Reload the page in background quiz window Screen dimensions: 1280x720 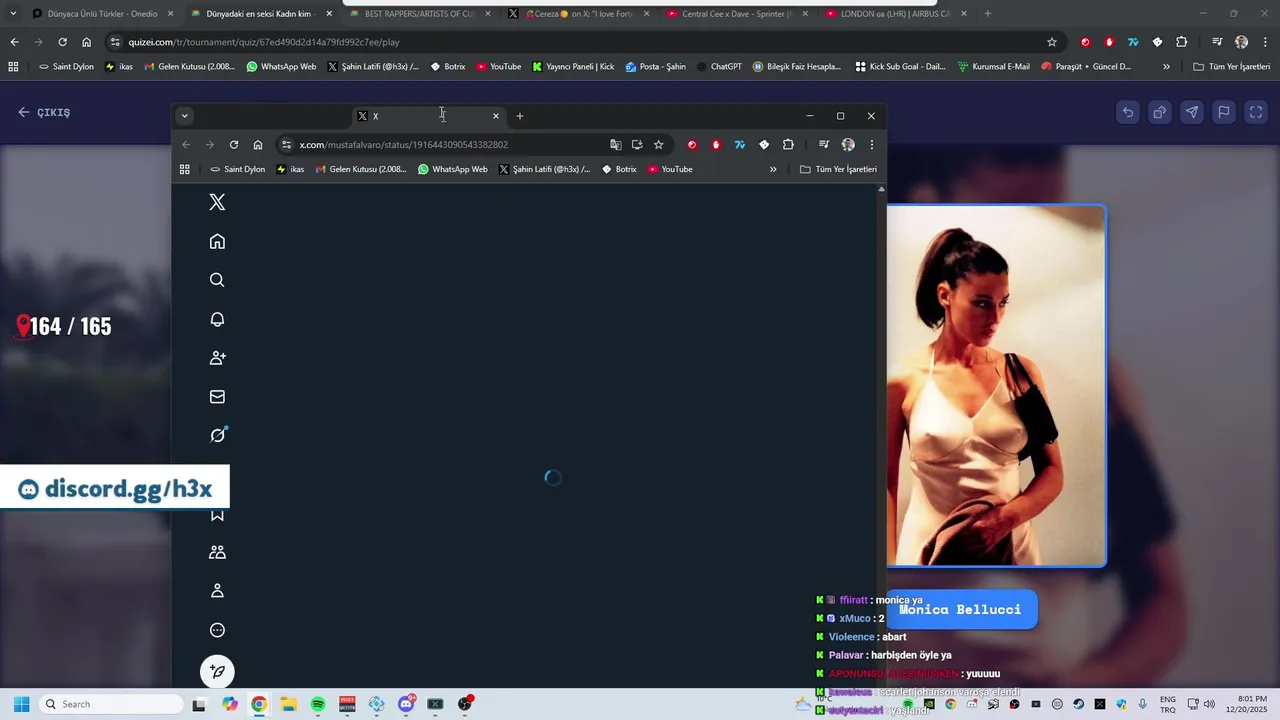click(62, 42)
